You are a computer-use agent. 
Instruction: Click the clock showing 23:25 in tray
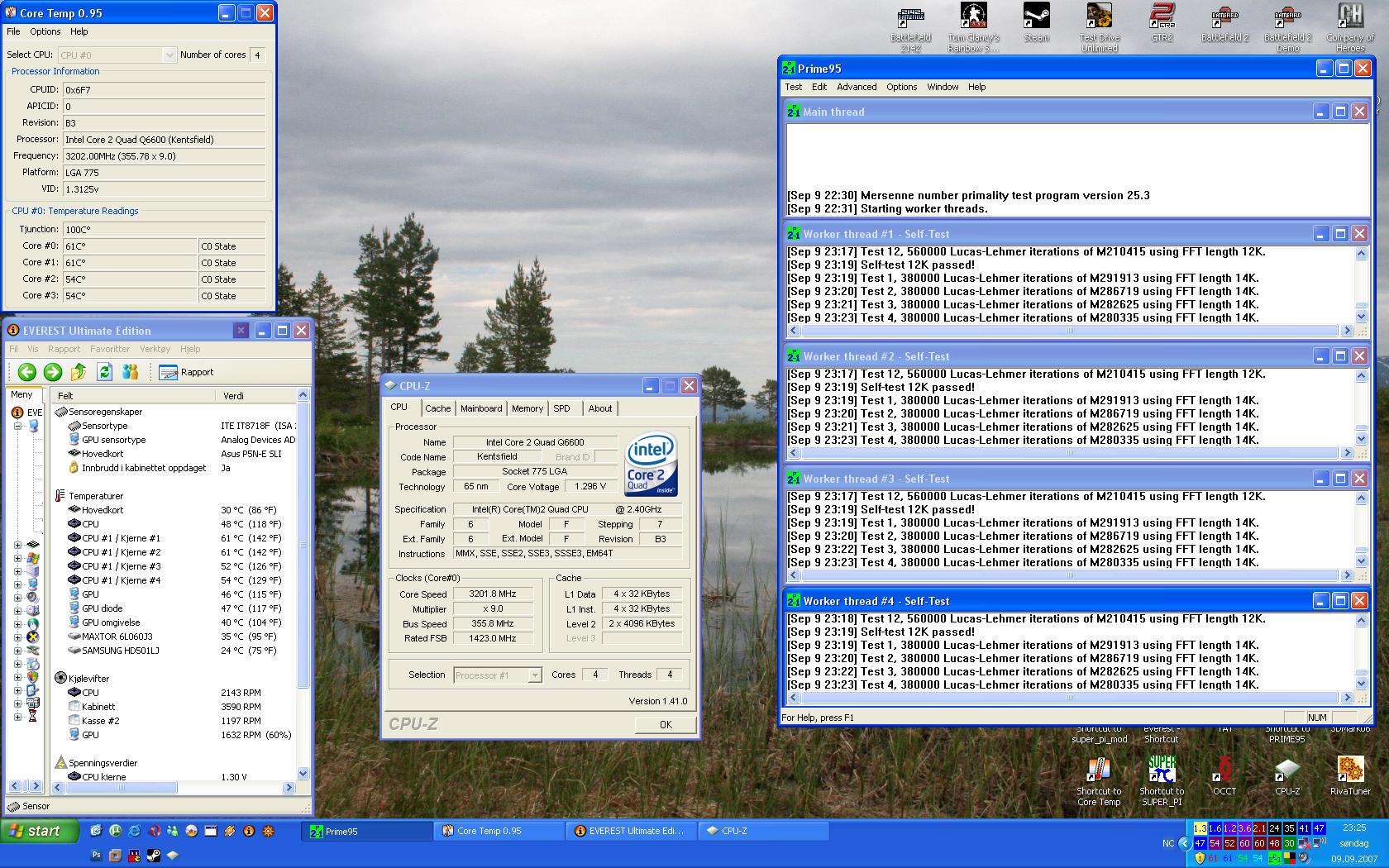click(x=1354, y=827)
